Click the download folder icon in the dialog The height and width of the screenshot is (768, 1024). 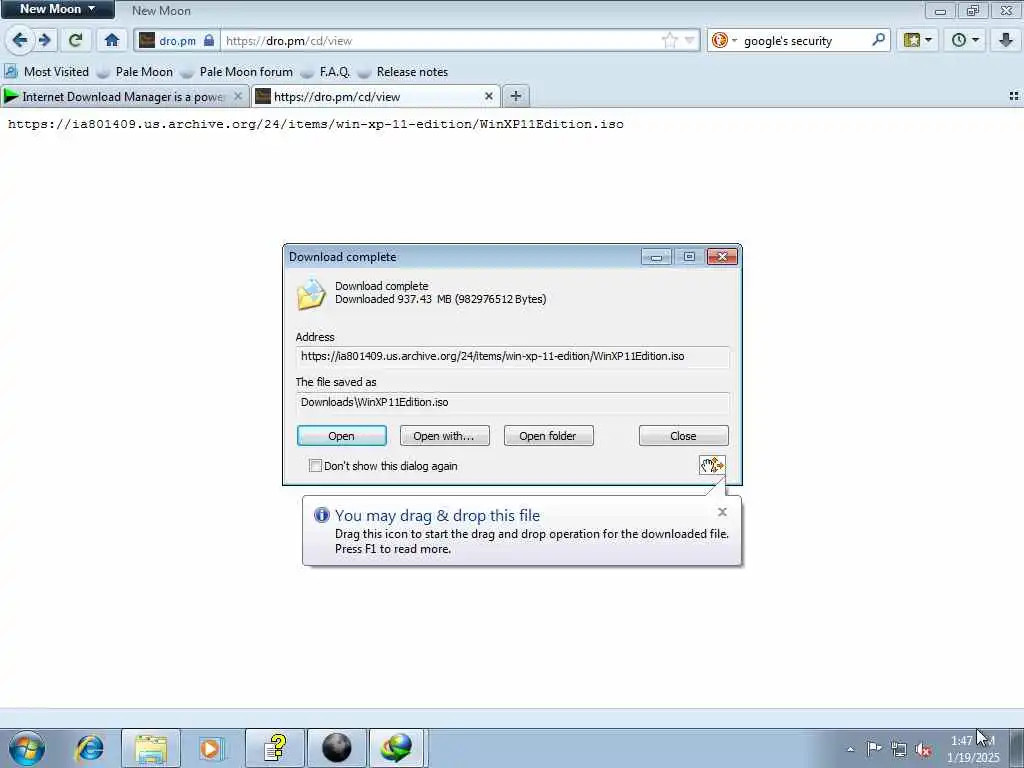(x=311, y=294)
